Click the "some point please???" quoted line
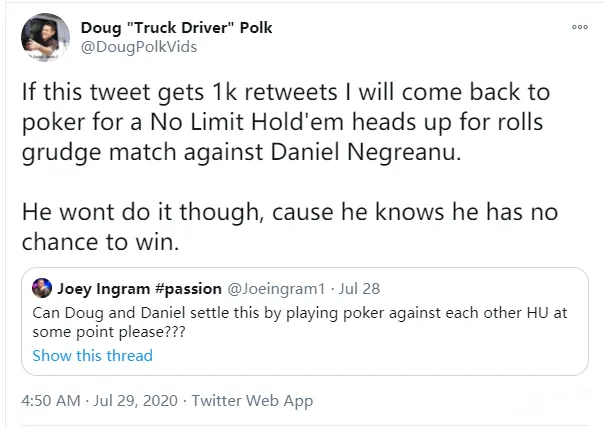604x427 pixels. (109, 332)
